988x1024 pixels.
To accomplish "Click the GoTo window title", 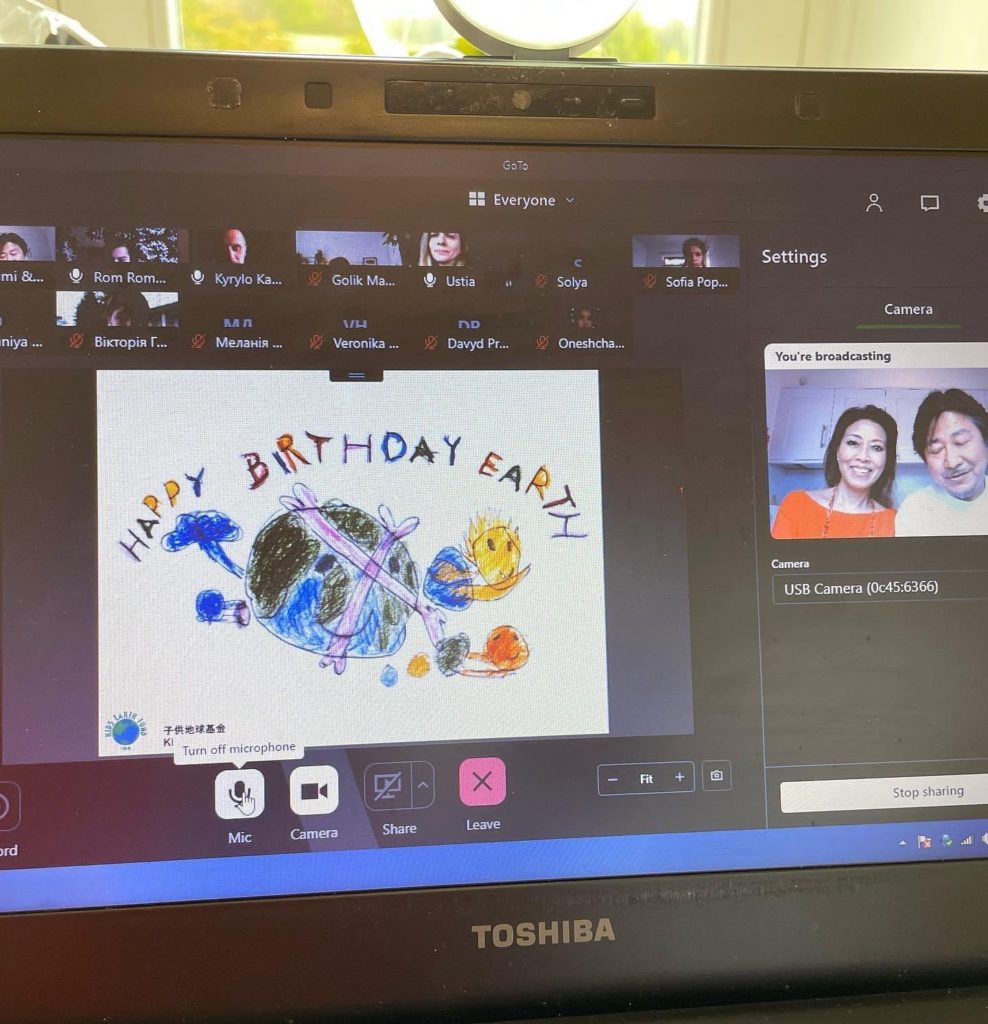I will click(515, 166).
